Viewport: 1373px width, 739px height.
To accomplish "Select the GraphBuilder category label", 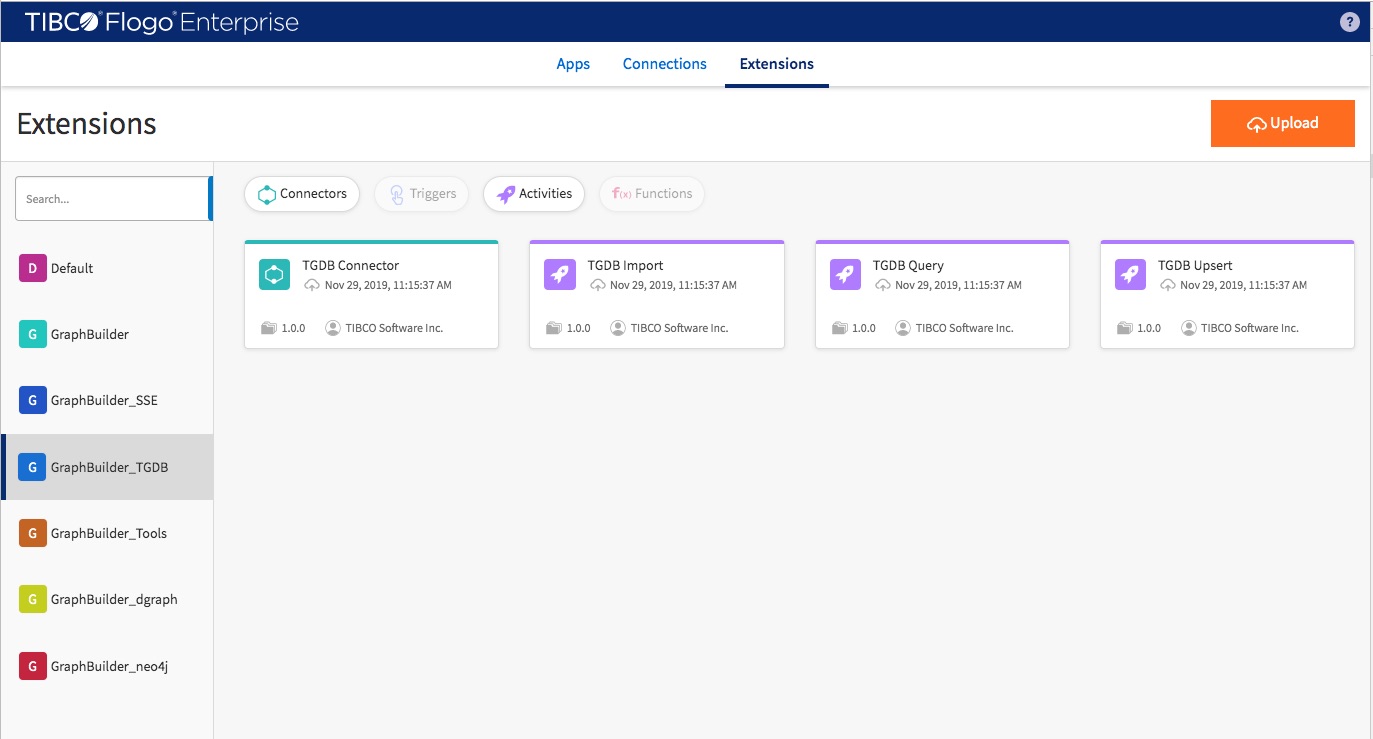I will tap(90, 334).
